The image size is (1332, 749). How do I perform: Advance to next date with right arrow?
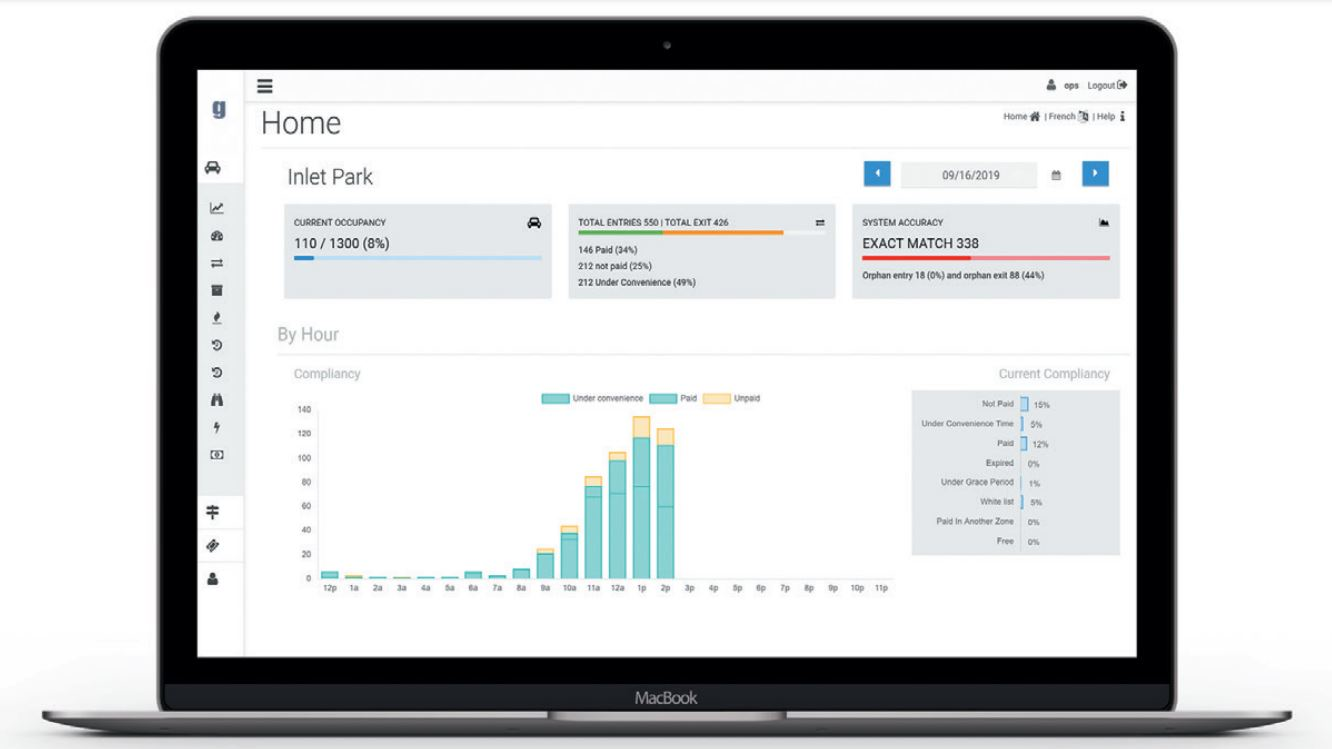click(x=1095, y=174)
